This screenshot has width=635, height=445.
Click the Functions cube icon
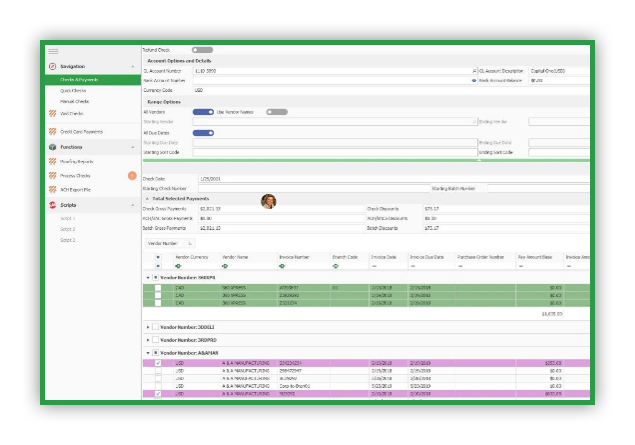tap(53, 147)
